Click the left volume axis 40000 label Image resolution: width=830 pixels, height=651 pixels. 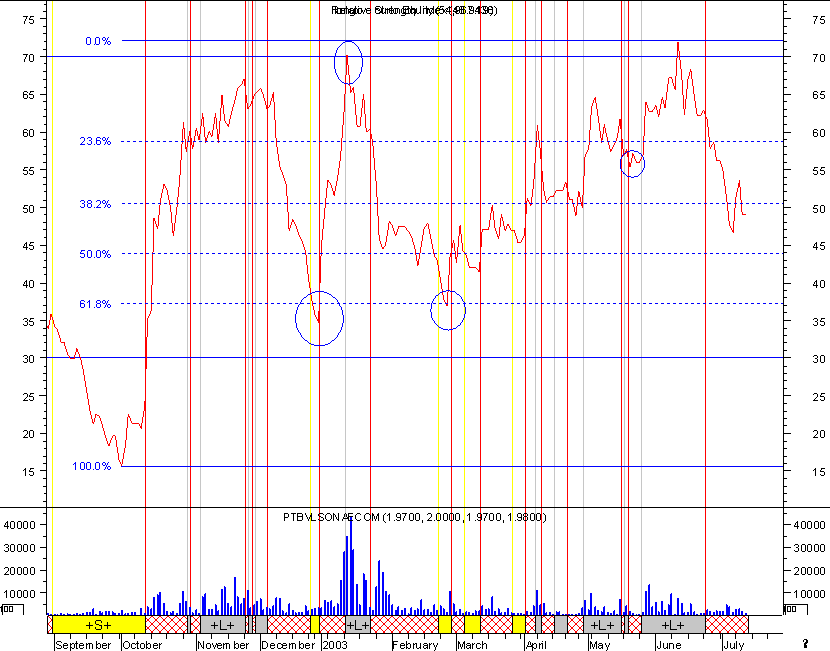[20, 525]
